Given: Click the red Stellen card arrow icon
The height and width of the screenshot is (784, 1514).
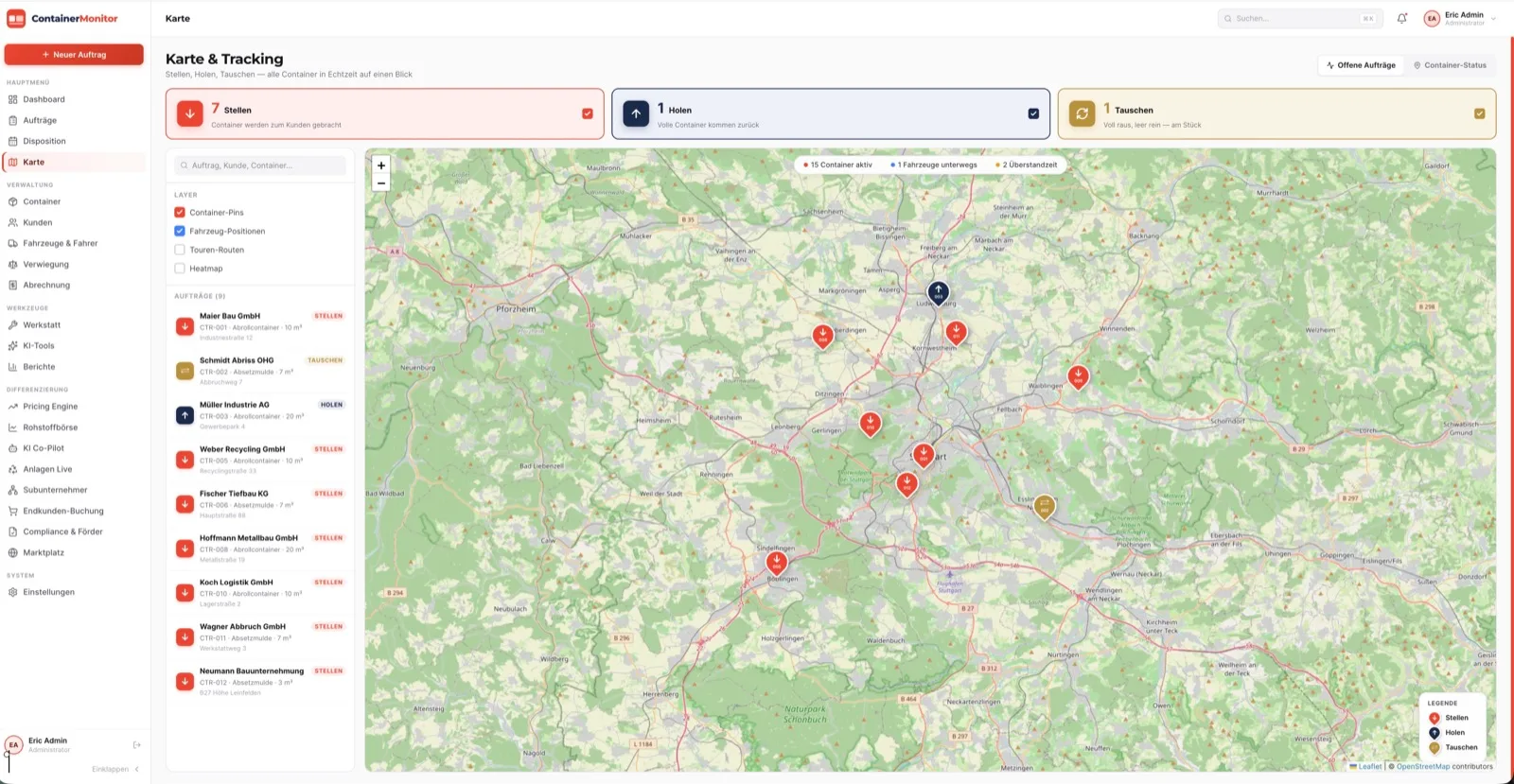Looking at the screenshot, I should (x=190, y=113).
